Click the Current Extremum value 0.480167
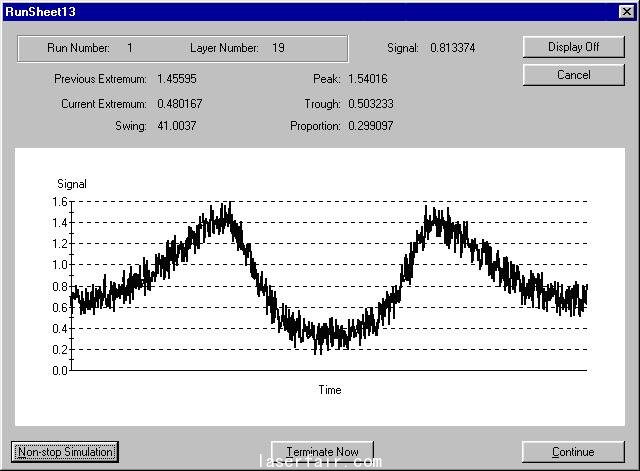 (x=180, y=103)
